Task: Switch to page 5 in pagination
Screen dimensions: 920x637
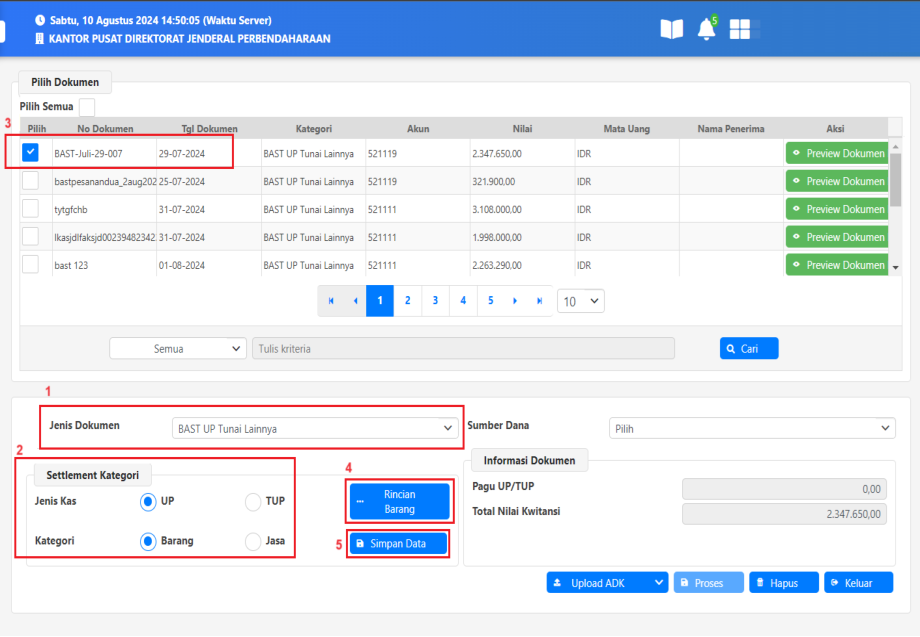Action: pyautogui.click(x=490, y=301)
